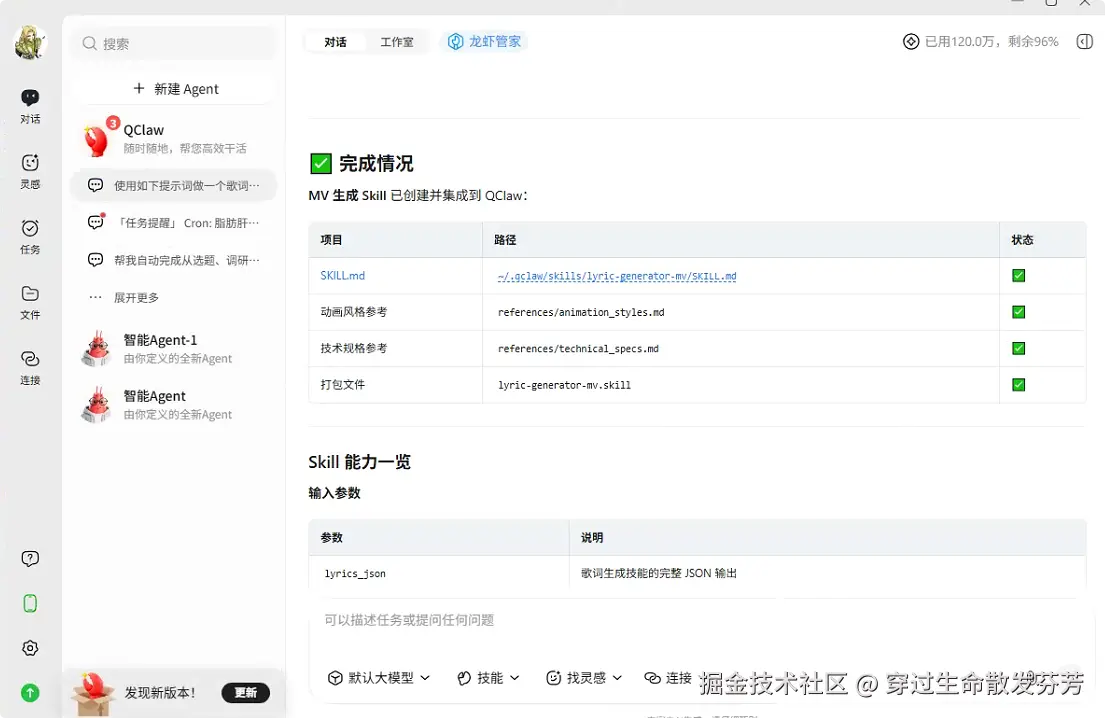Open the 龙虾管家 tab
The image size is (1105, 718).
484,42
